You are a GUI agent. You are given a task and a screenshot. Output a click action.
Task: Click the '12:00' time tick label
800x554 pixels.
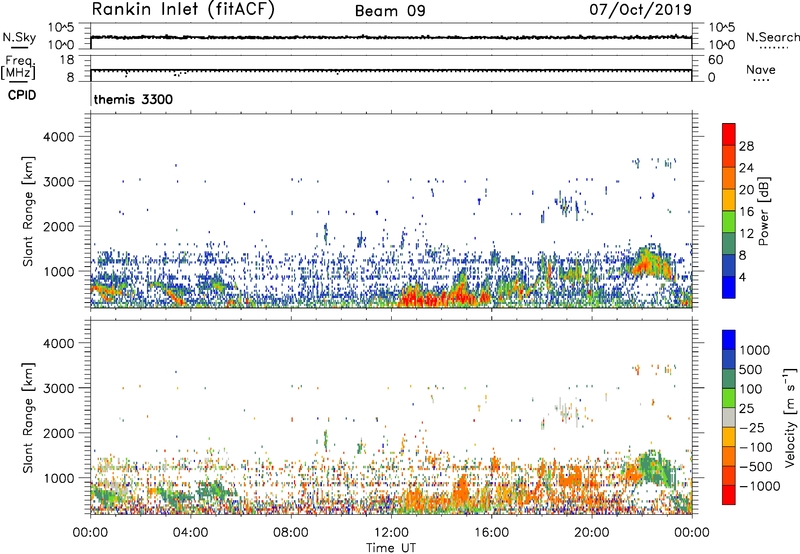[391, 533]
